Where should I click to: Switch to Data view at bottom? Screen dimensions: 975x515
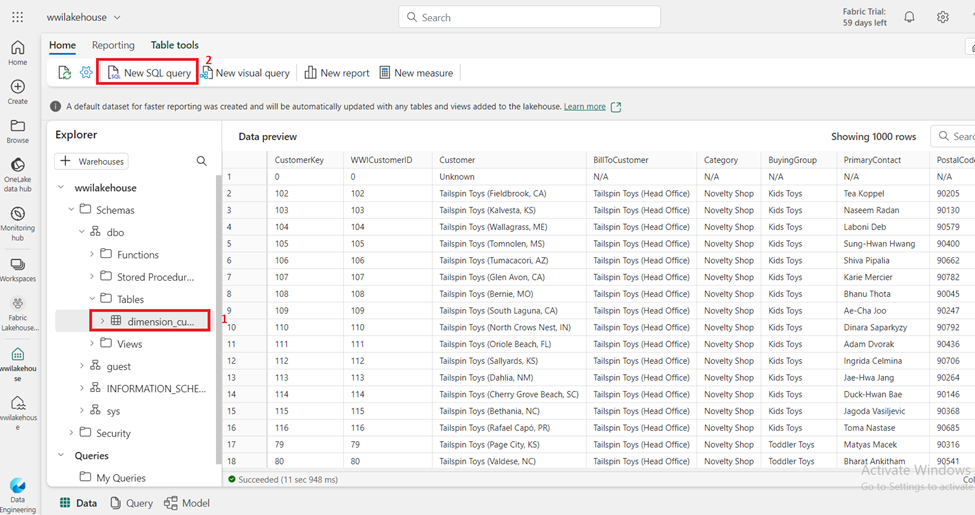coord(78,503)
